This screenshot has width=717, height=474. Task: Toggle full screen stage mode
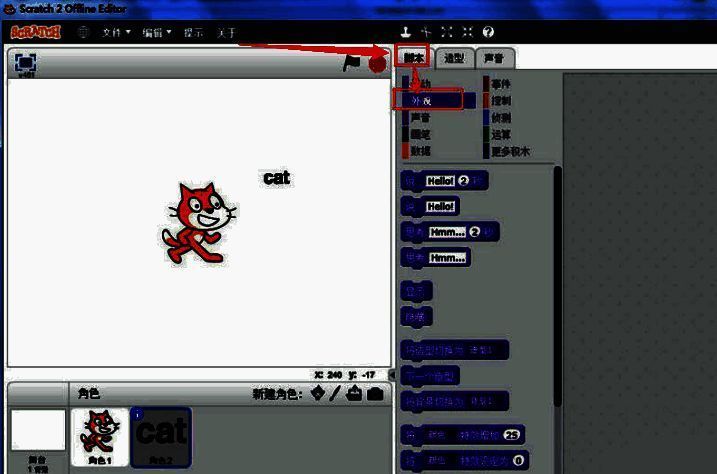click(26, 62)
